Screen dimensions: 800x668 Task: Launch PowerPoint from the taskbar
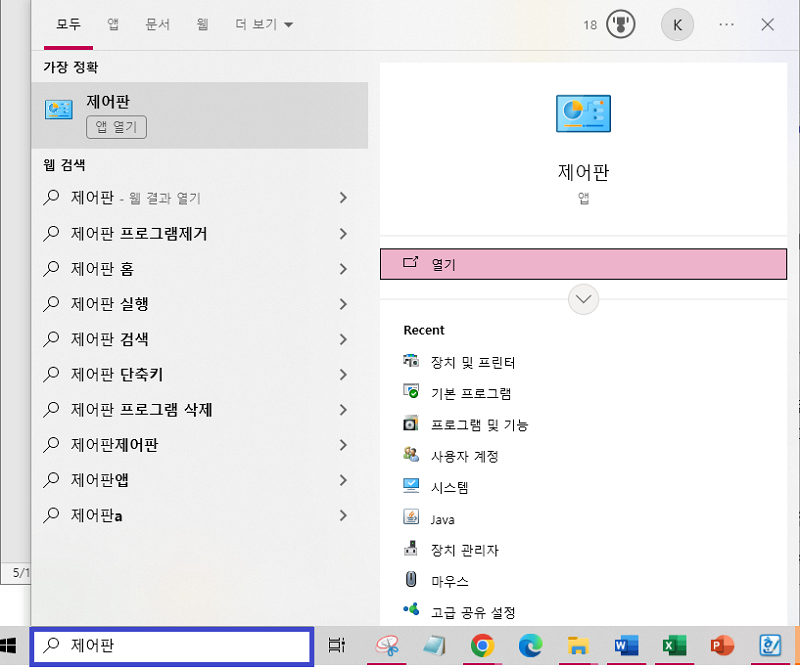coord(723,646)
